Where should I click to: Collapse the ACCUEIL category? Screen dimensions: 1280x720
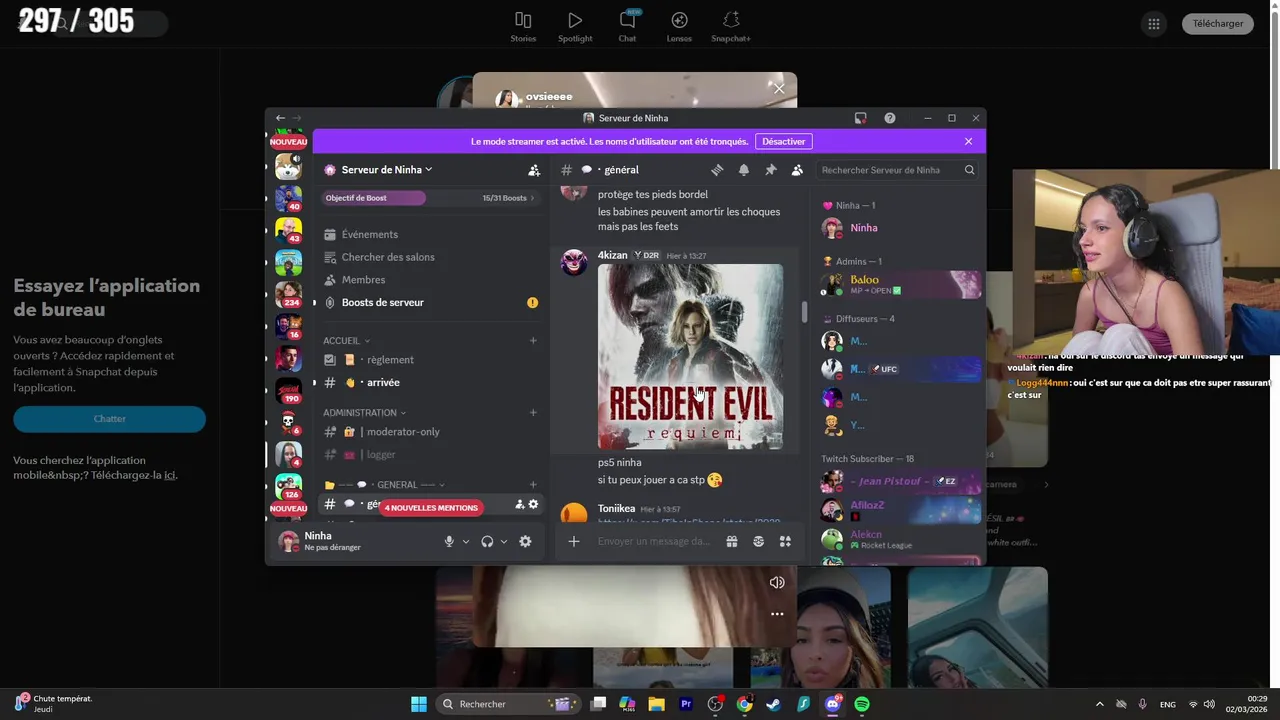(346, 341)
